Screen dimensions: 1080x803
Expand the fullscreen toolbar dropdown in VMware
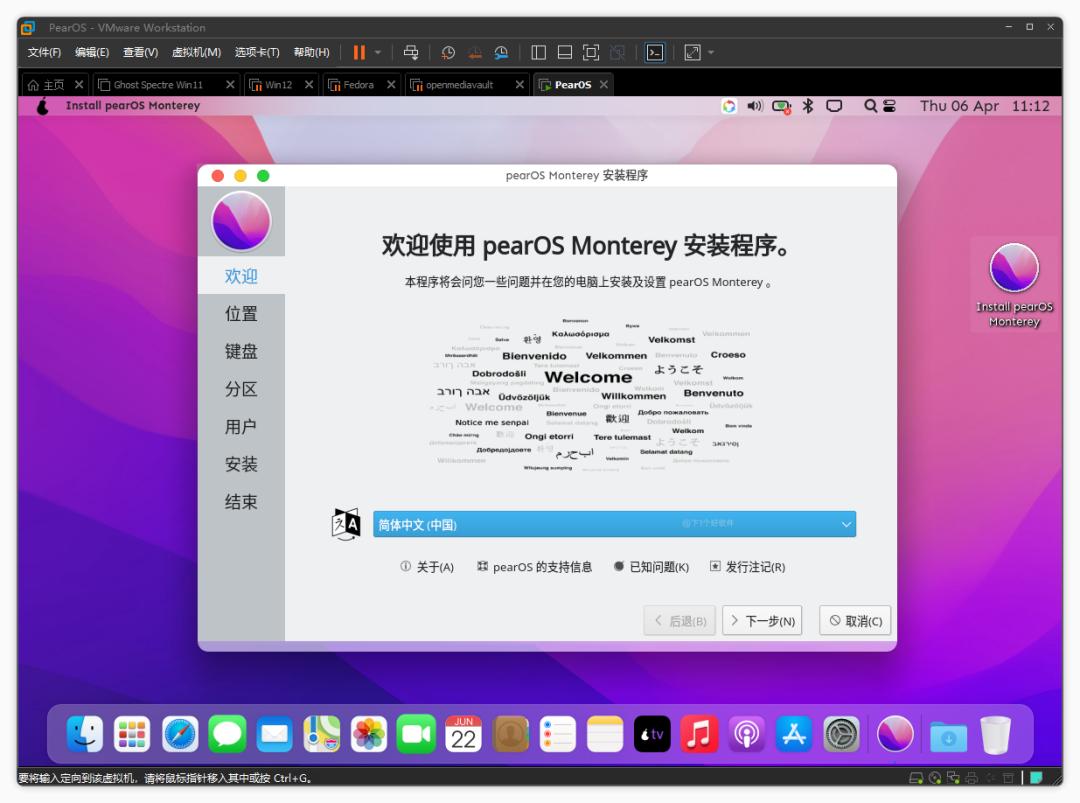click(x=713, y=51)
